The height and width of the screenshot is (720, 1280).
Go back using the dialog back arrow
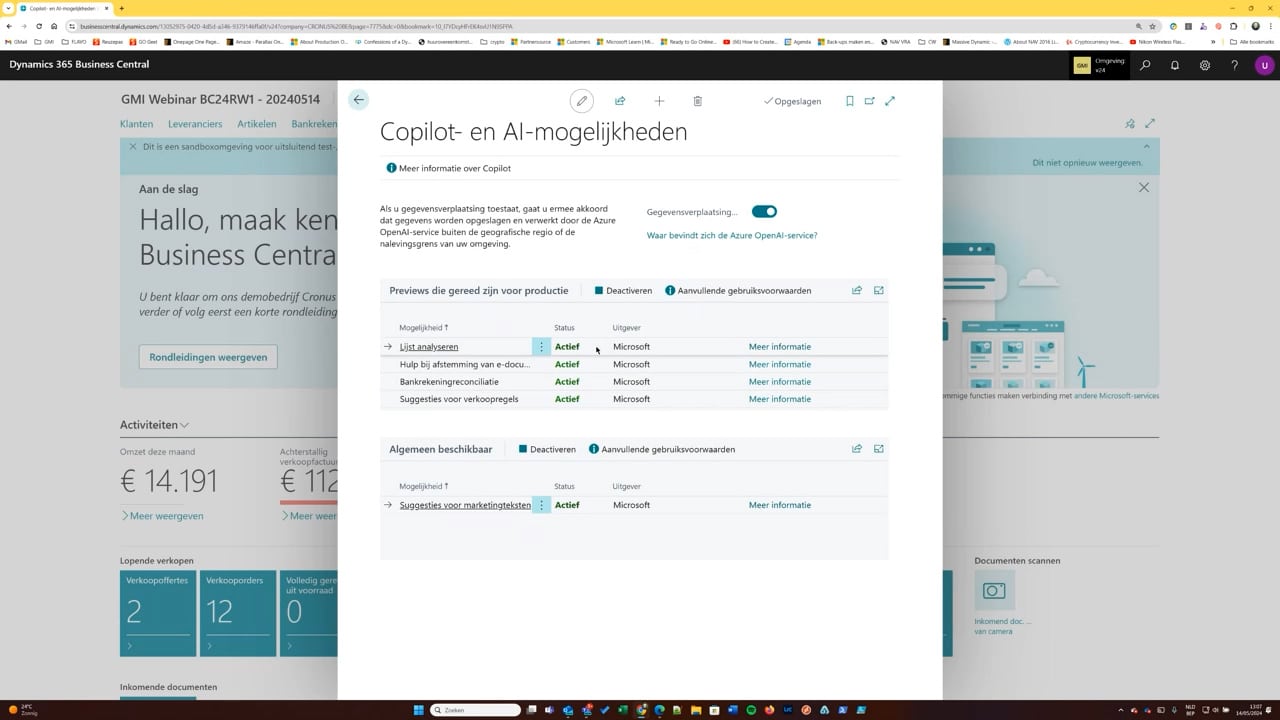358,99
